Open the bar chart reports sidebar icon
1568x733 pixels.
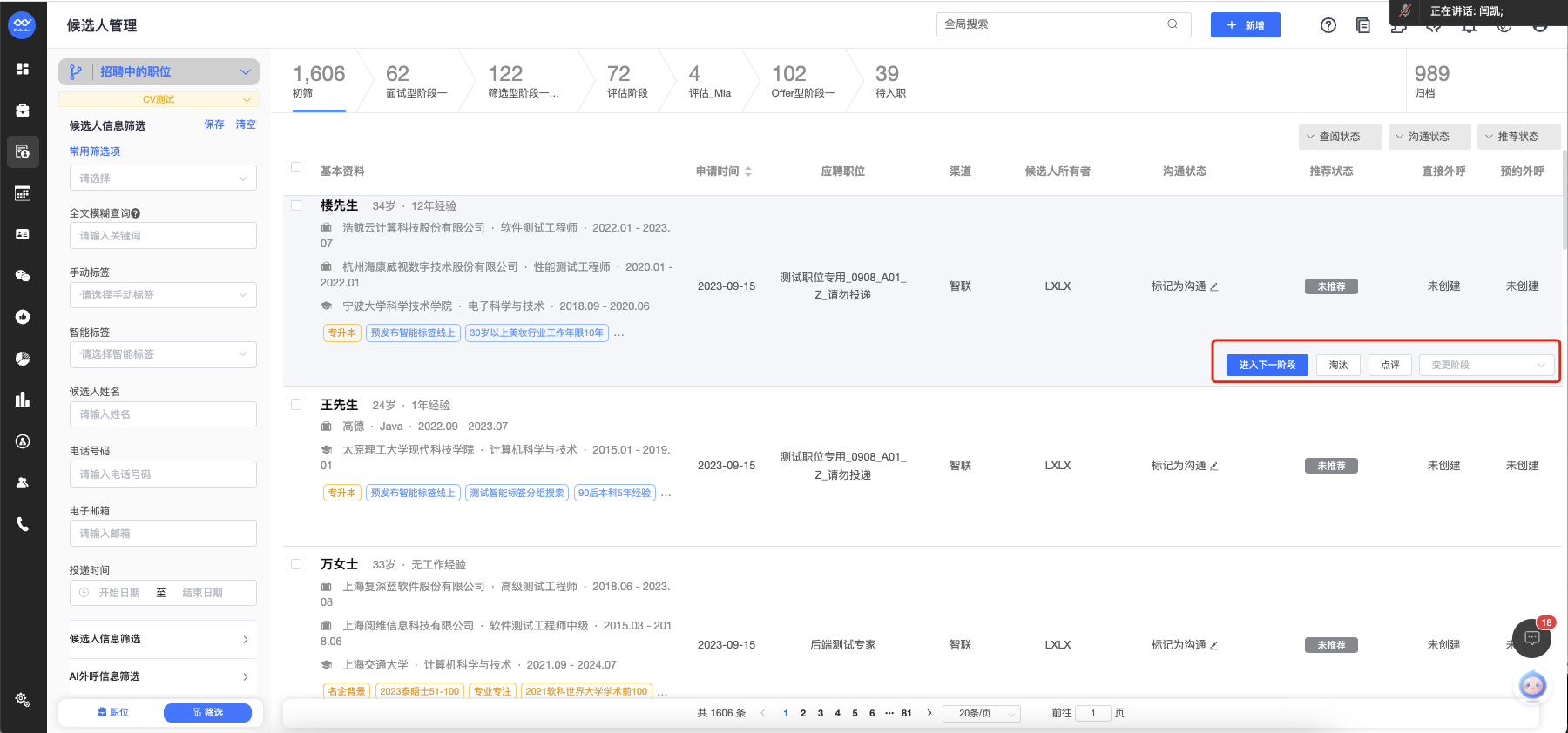click(23, 400)
